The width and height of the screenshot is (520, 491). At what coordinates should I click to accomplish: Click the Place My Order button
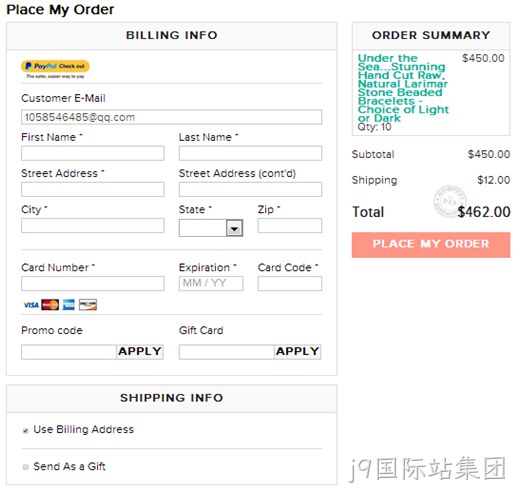(431, 245)
